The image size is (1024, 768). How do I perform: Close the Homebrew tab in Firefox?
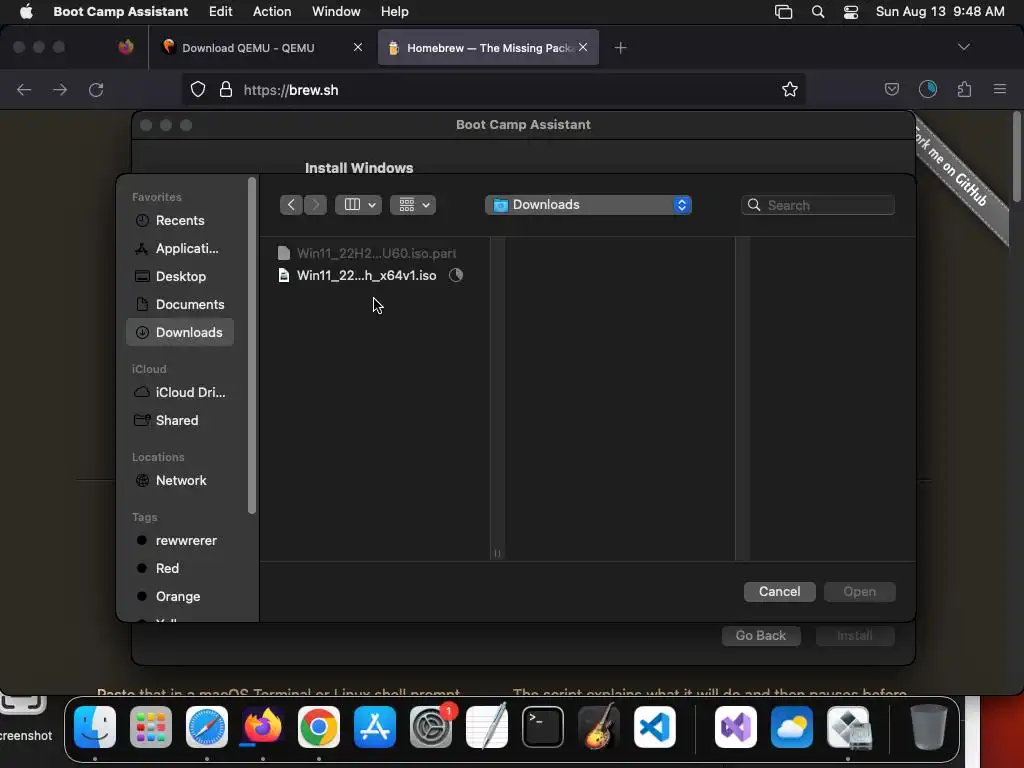pos(583,48)
